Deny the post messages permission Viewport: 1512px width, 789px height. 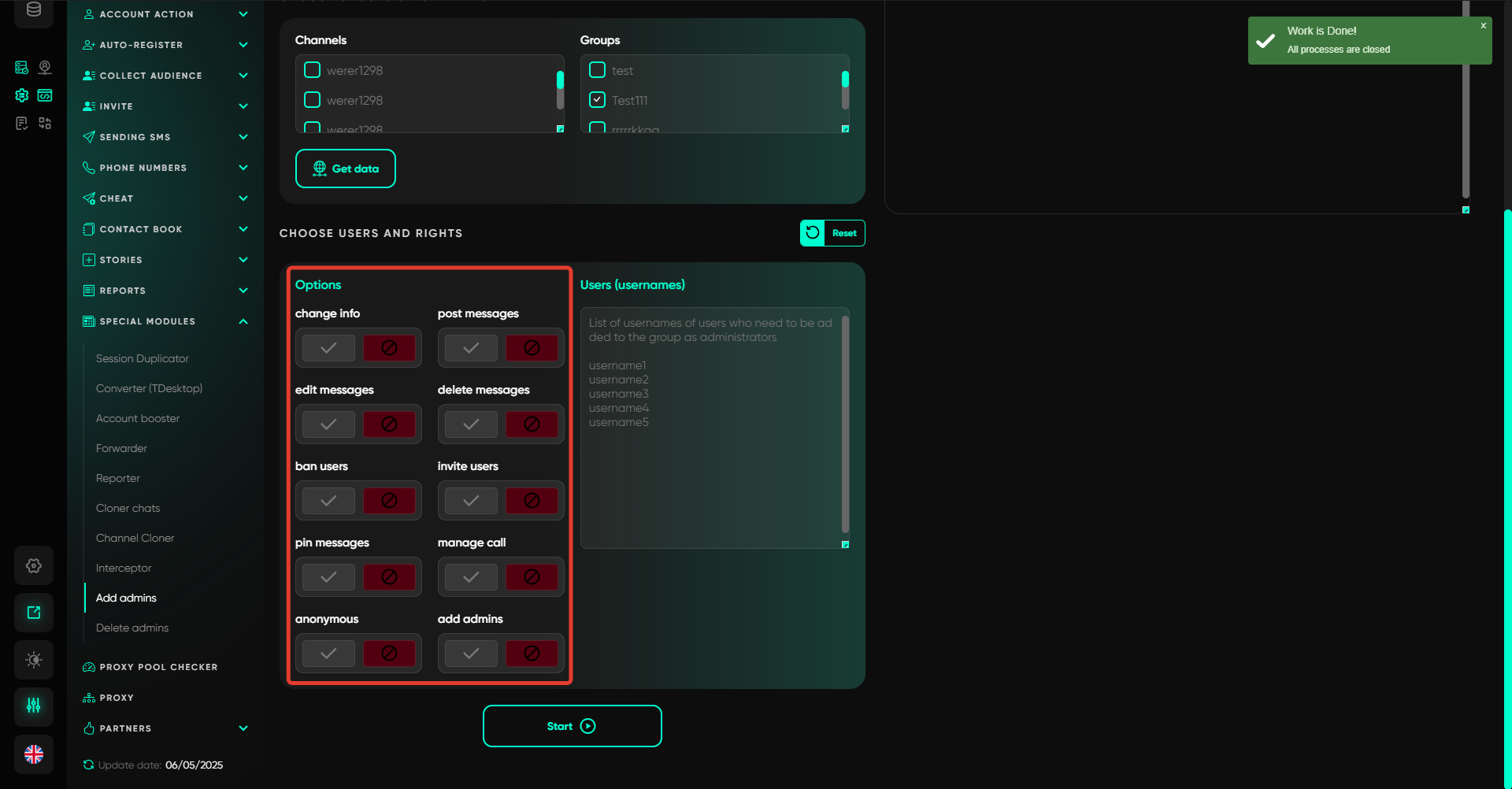(x=532, y=348)
